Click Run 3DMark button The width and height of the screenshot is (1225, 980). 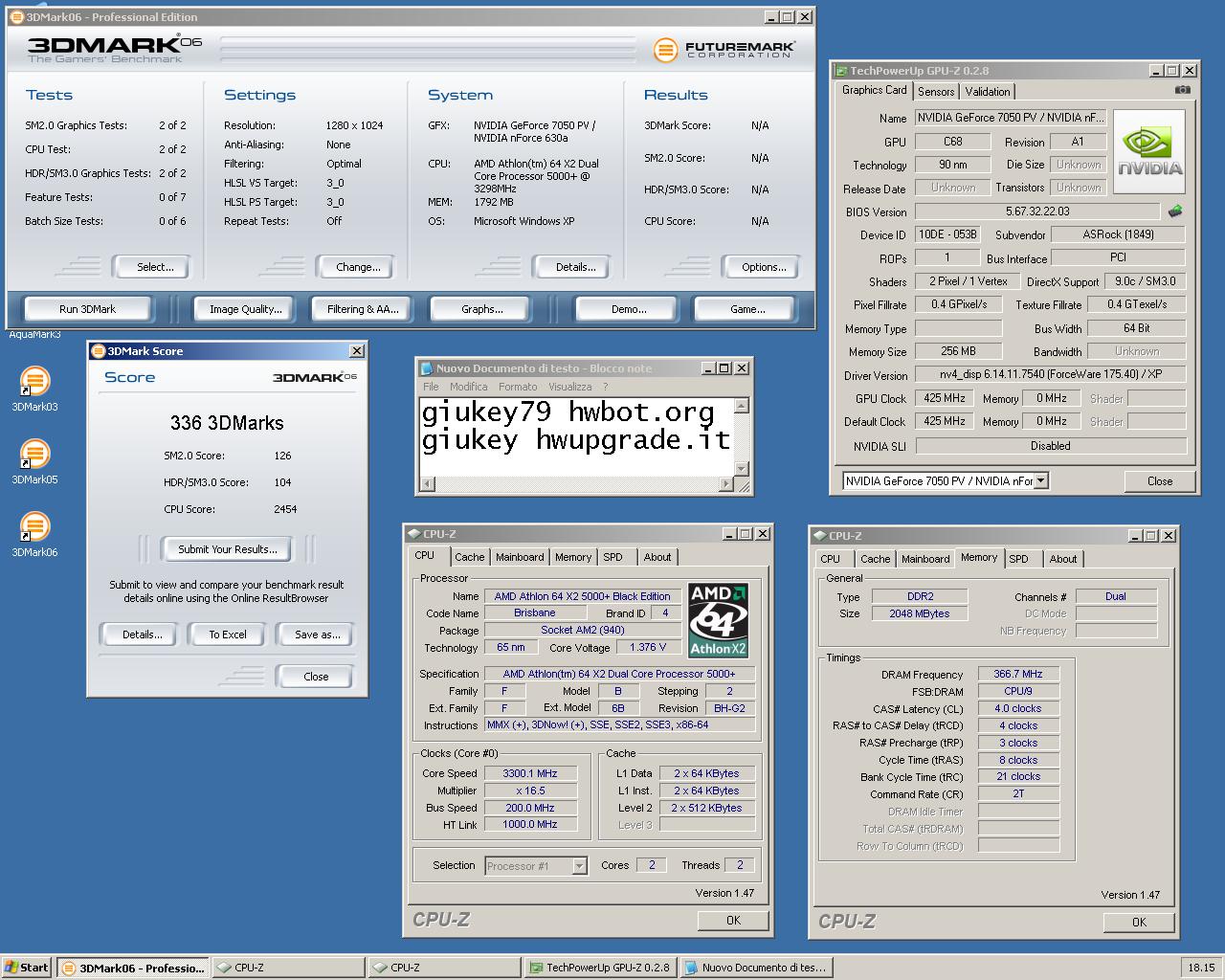point(87,309)
